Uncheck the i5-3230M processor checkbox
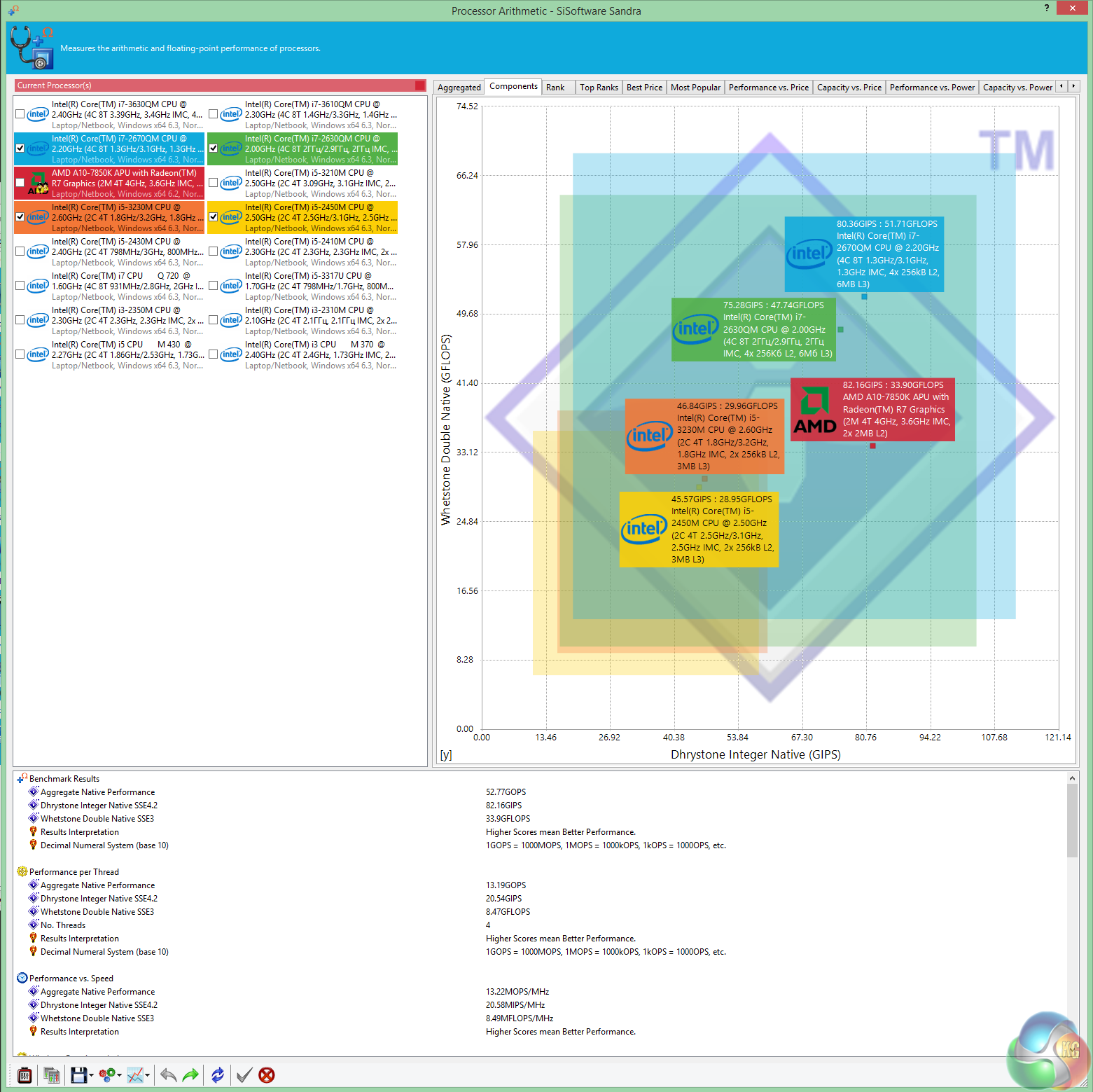 [20, 217]
